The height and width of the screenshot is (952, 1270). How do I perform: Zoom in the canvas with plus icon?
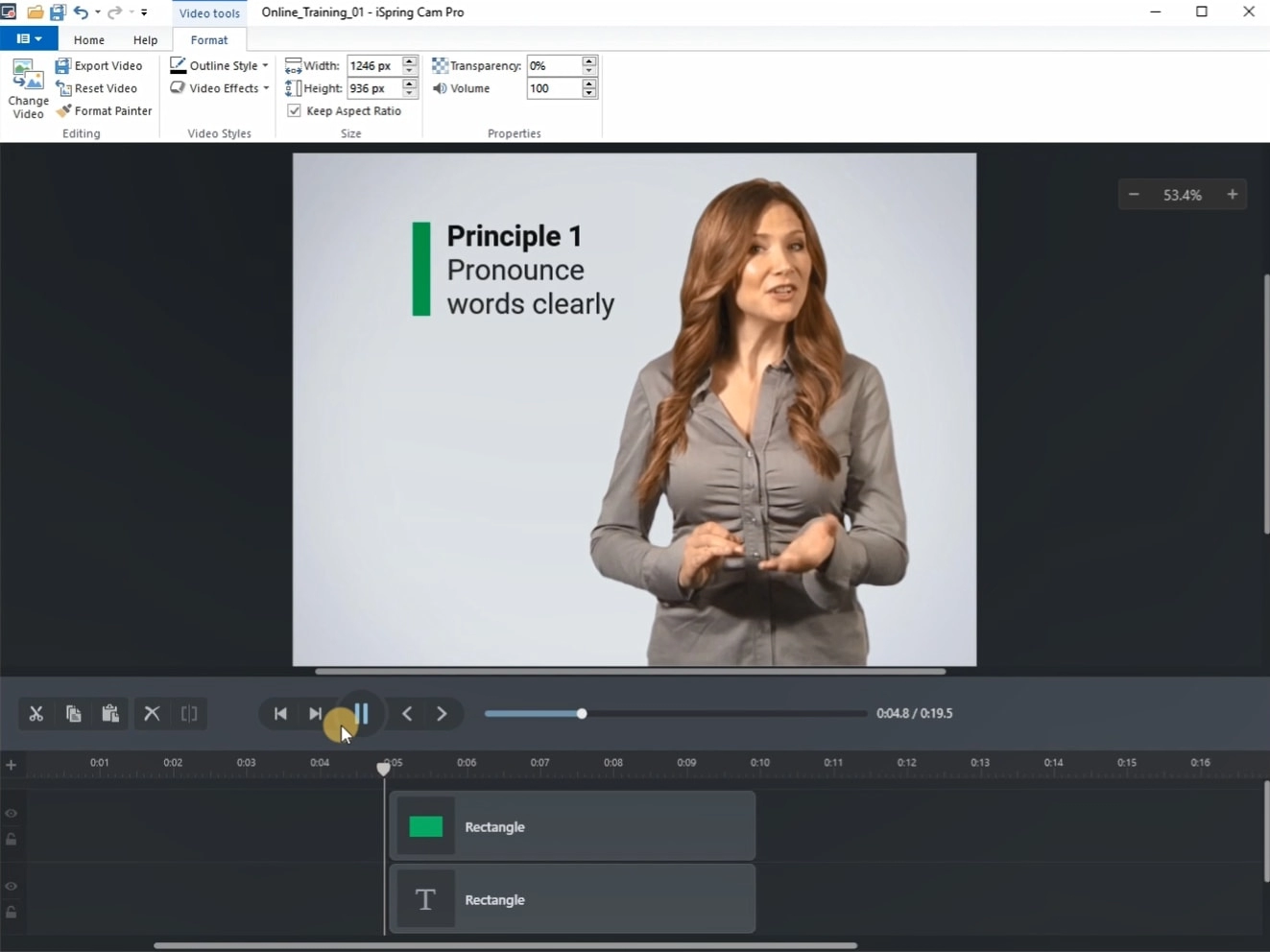pos(1233,195)
